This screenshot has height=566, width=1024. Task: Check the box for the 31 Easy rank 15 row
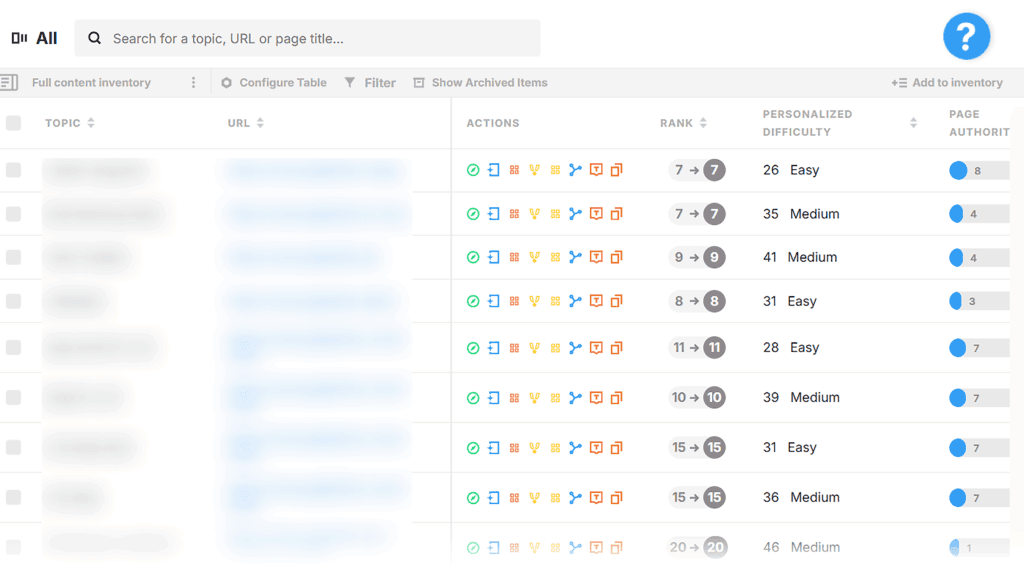pyautogui.click(x=13, y=447)
